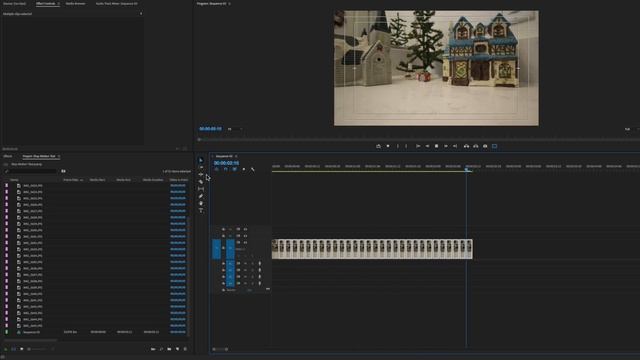Switch to Effect Controls tab

point(45,4)
